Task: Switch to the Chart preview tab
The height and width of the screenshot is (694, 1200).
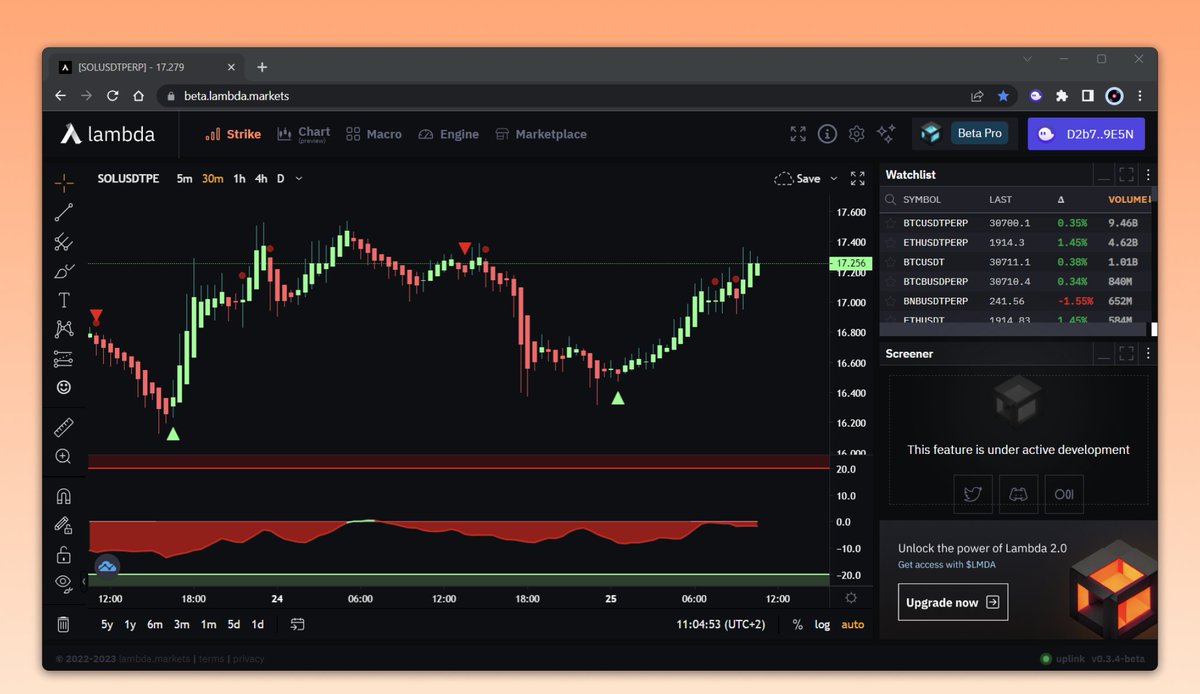Action: tap(303, 134)
